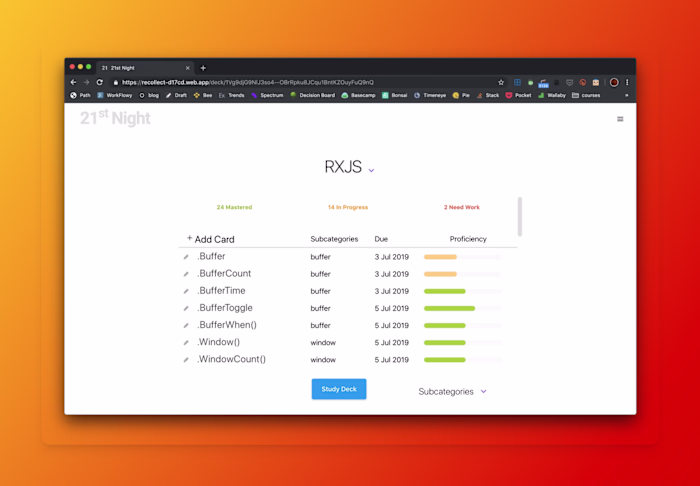Click the padlock site info icon
The height and width of the screenshot is (486, 700).
click(x=116, y=83)
